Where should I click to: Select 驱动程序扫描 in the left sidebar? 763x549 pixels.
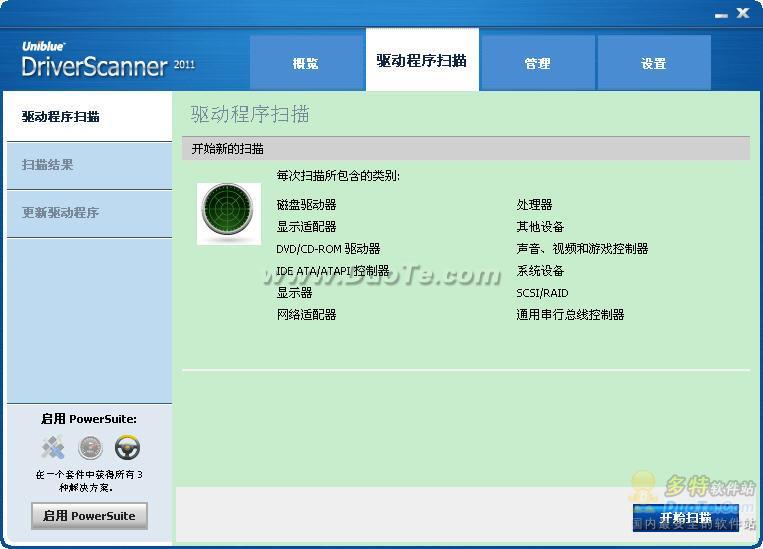[90, 117]
